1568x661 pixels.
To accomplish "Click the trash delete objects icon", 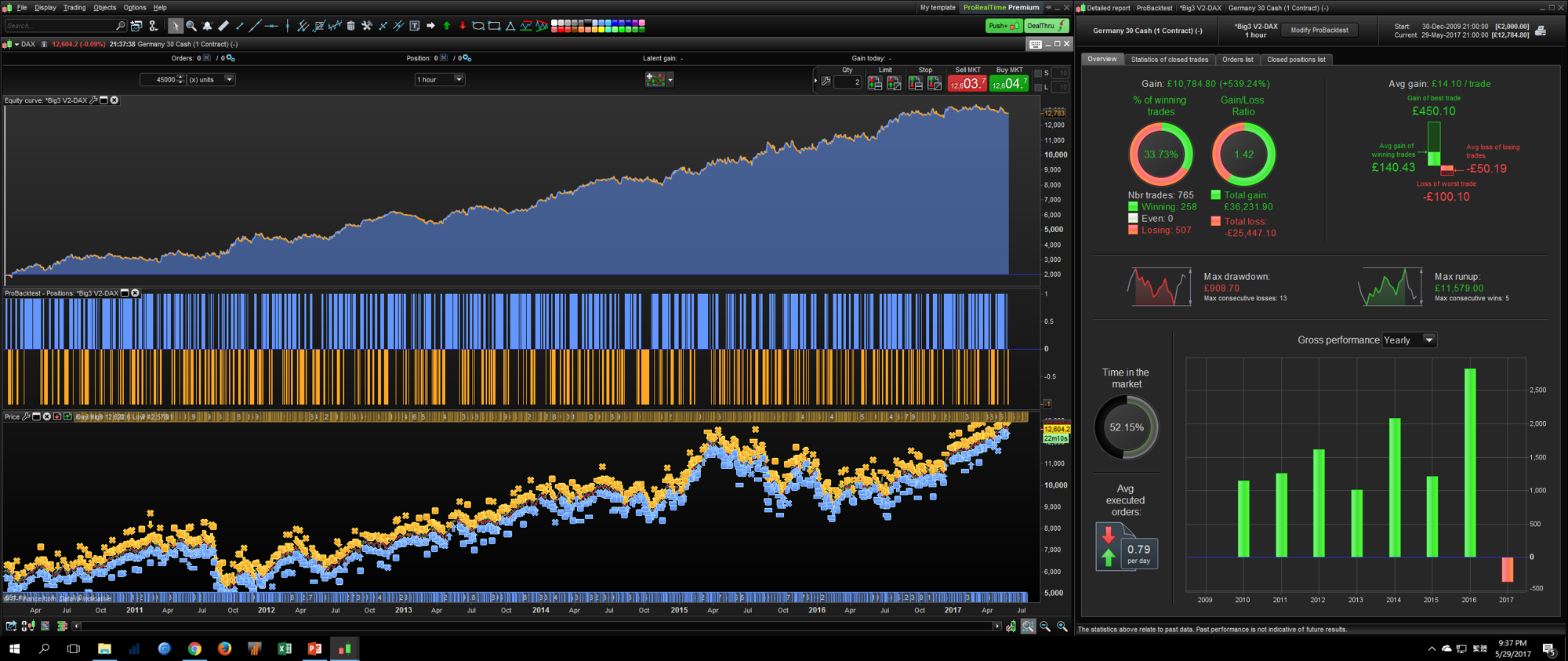I will point(350,26).
